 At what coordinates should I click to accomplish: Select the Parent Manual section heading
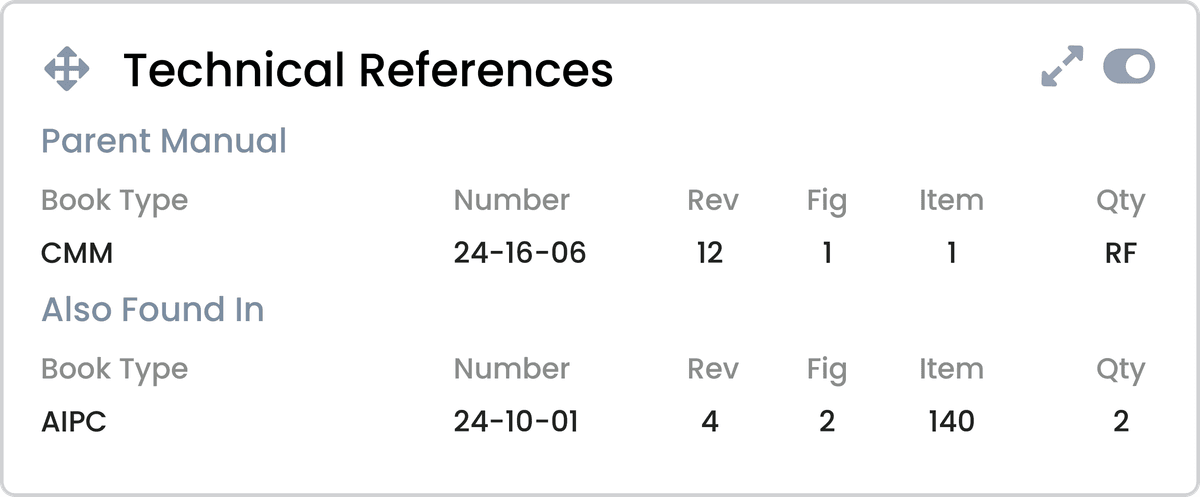pyautogui.click(x=164, y=141)
